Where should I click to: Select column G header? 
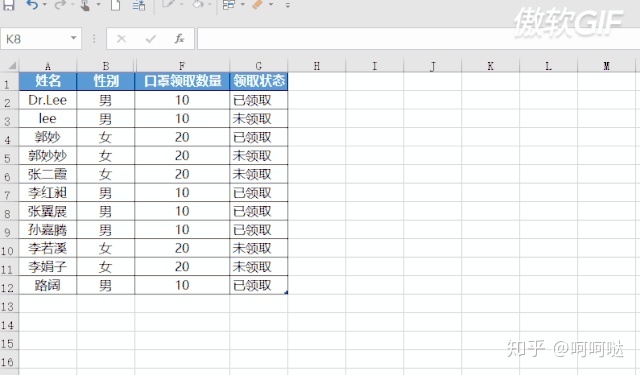tap(259, 66)
